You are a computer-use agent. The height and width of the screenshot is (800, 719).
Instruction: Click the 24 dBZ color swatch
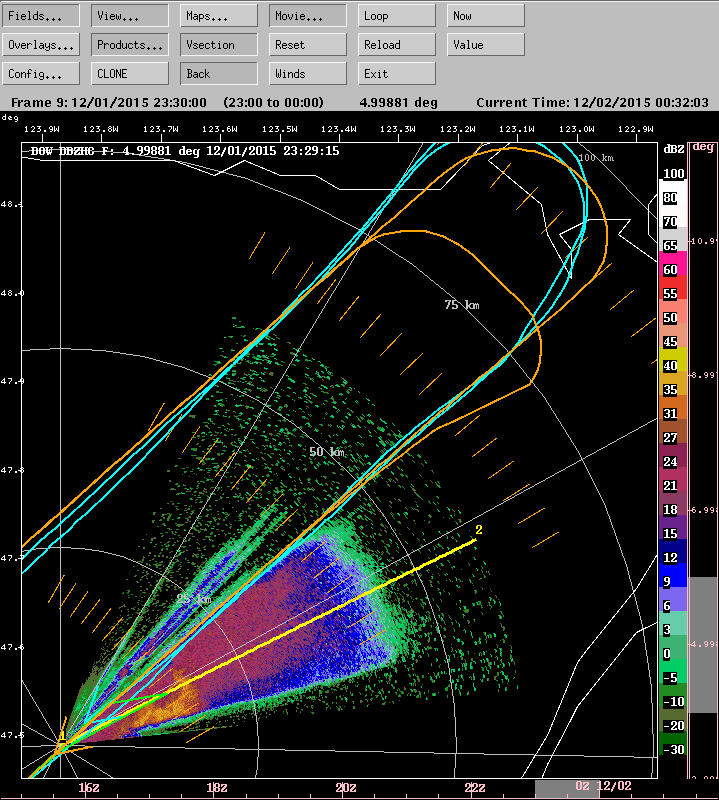[x=673, y=455]
